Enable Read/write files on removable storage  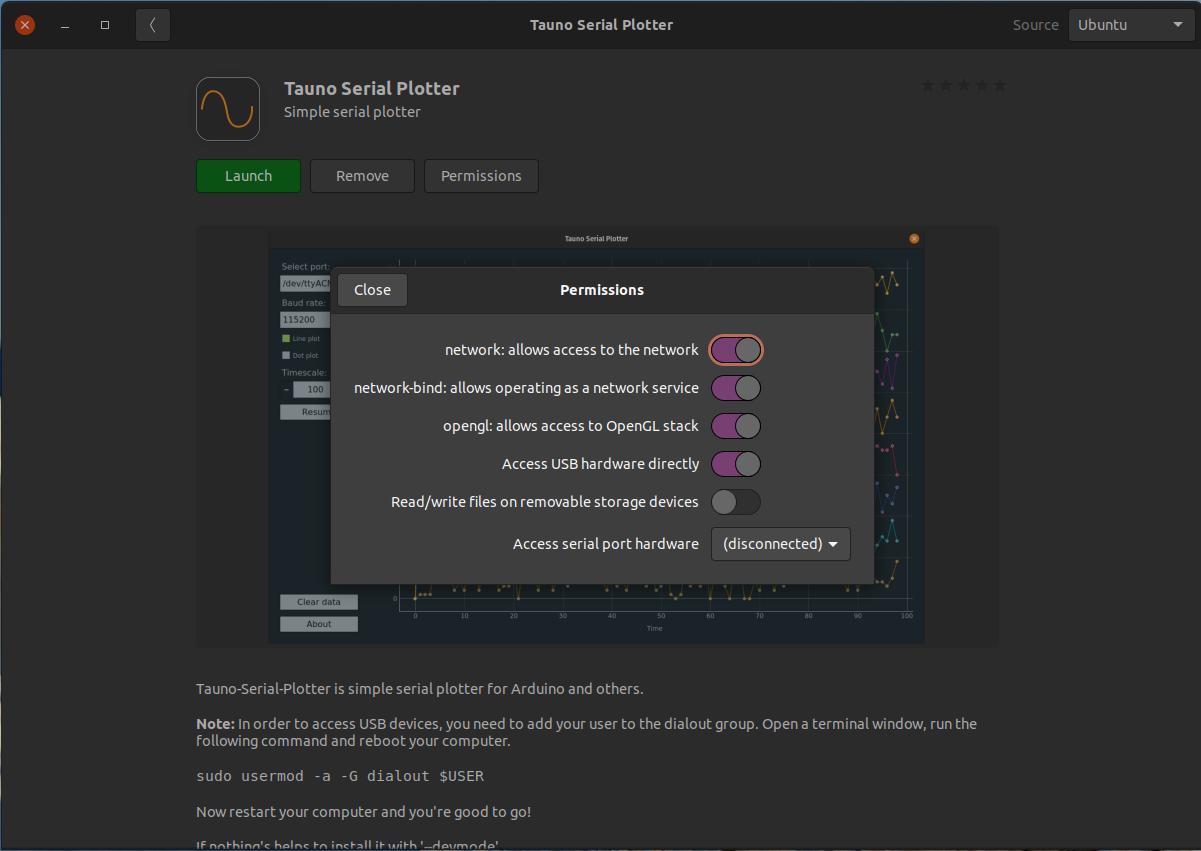pos(736,502)
